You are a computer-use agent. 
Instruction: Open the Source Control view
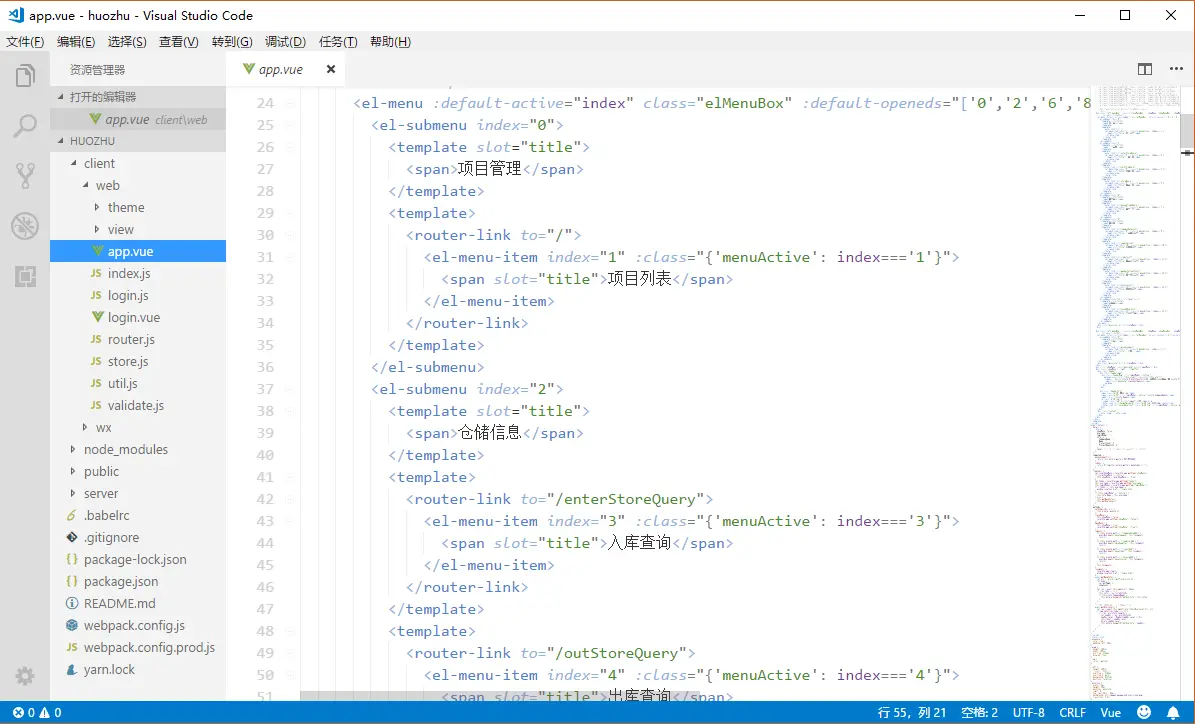(x=25, y=176)
